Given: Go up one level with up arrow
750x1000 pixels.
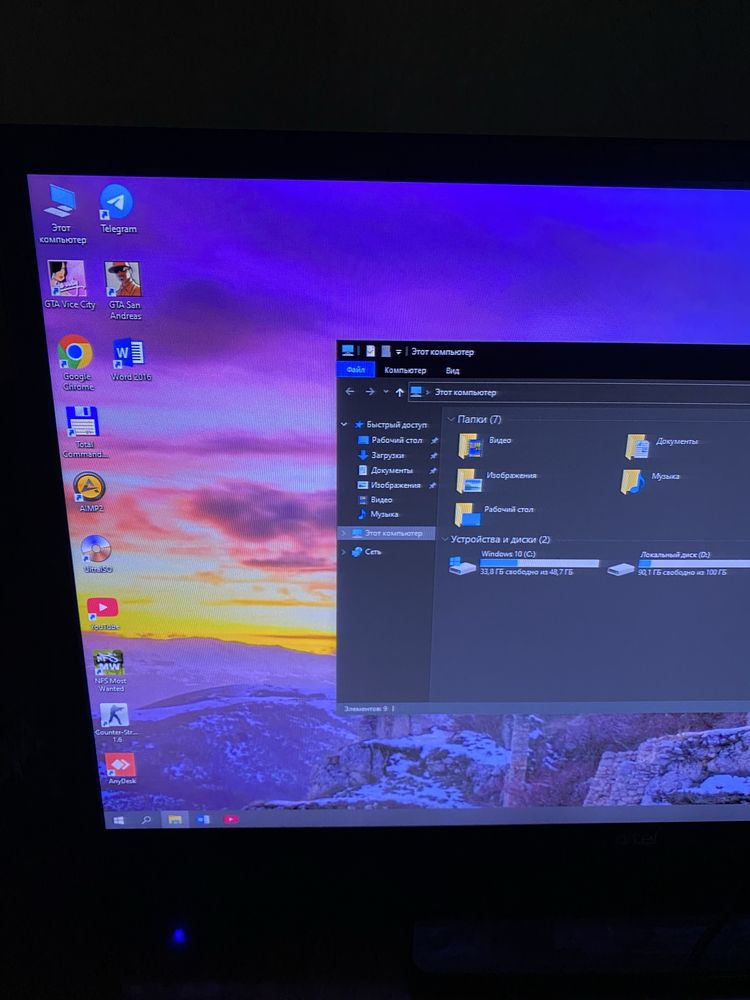Looking at the screenshot, I should [x=399, y=392].
